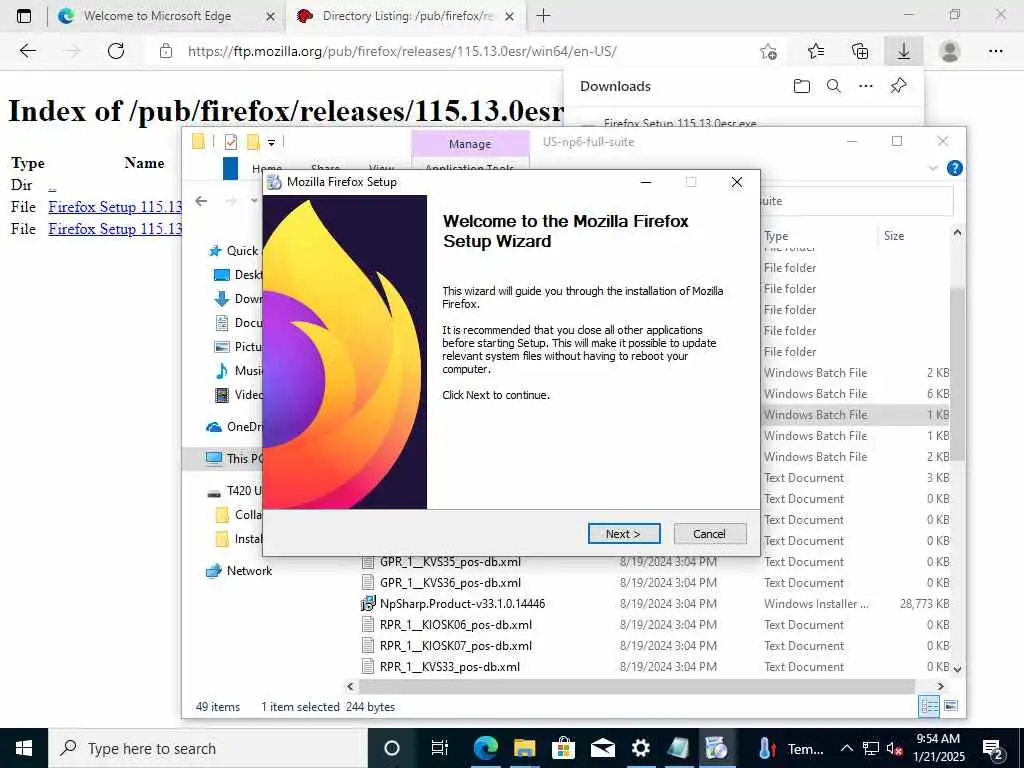1024x768 pixels.
Task: Pin the Downloads panel
Action: pyautogui.click(x=899, y=86)
